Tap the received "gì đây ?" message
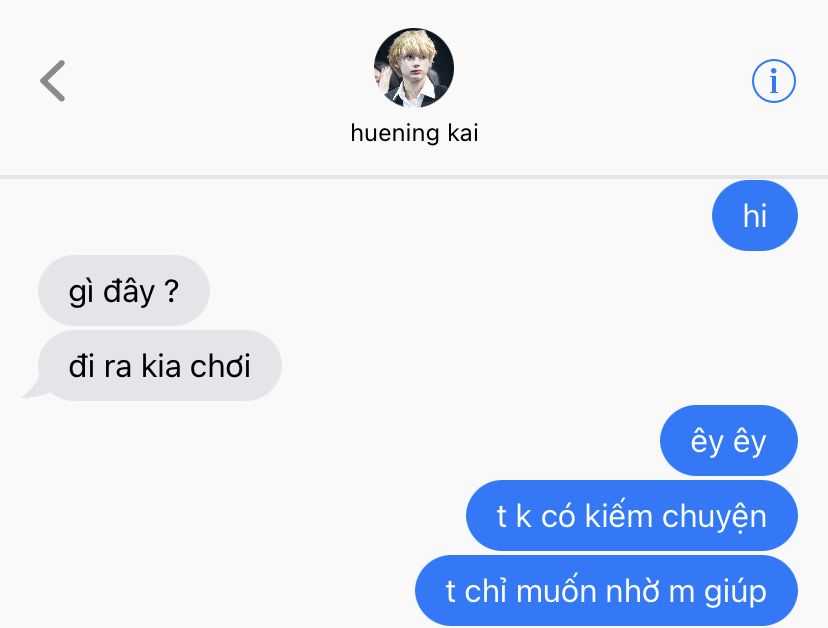Image resolution: width=828 pixels, height=628 pixels. point(124,290)
